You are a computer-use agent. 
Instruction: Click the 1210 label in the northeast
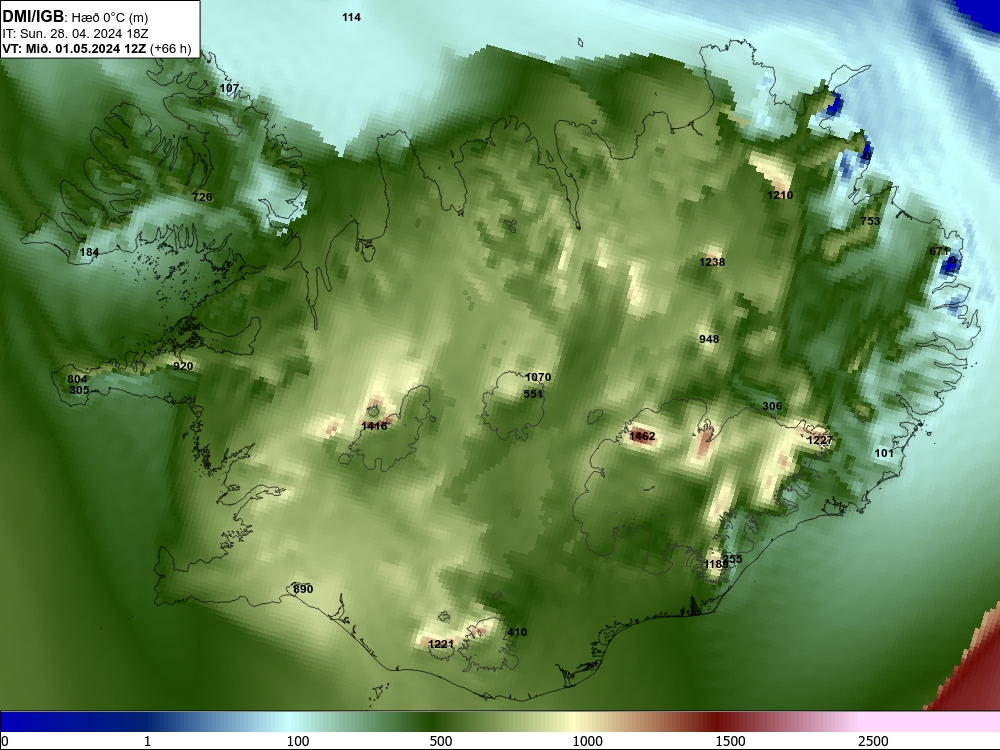[x=780, y=195]
